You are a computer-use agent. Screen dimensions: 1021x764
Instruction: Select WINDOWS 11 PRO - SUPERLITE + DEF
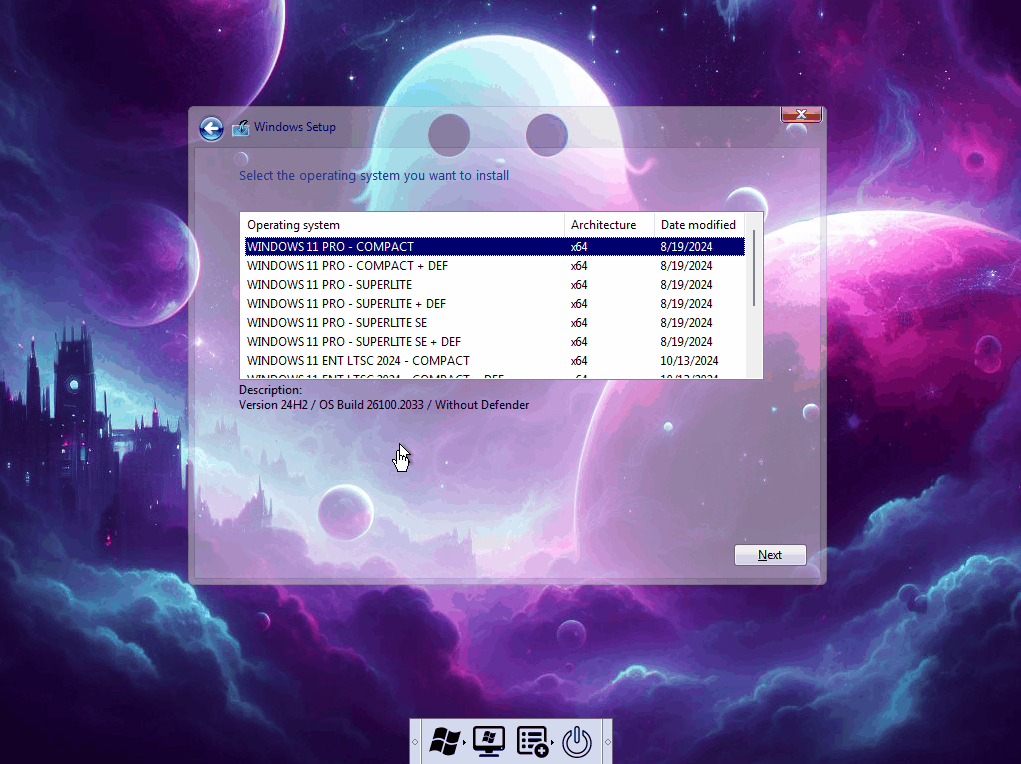[495, 304]
